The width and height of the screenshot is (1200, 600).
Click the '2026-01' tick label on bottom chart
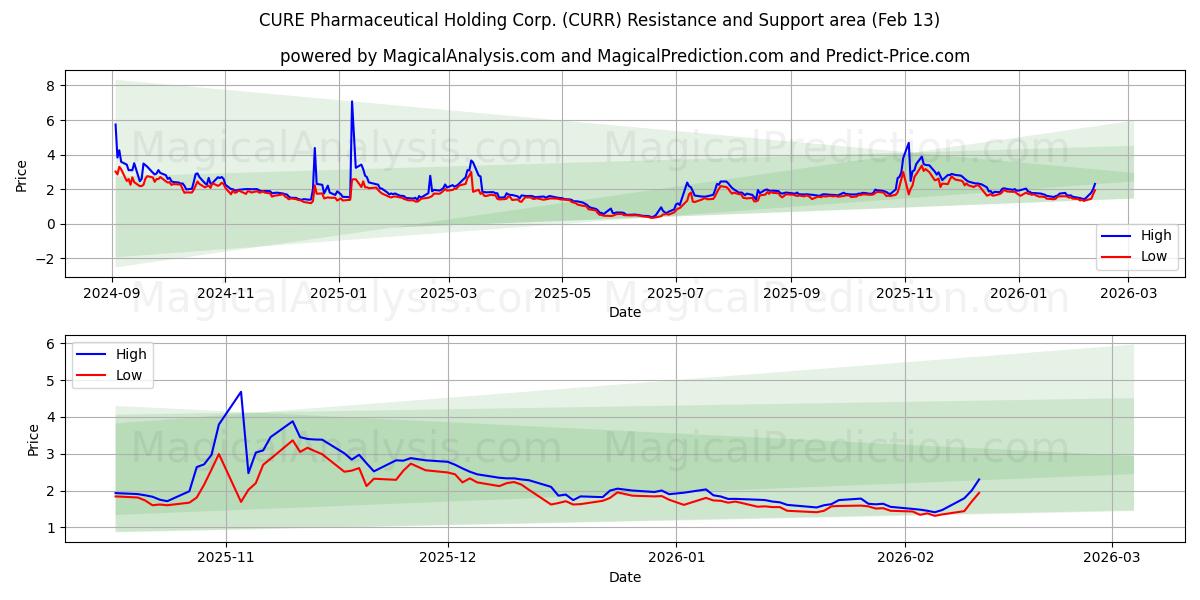coord(676,558)
